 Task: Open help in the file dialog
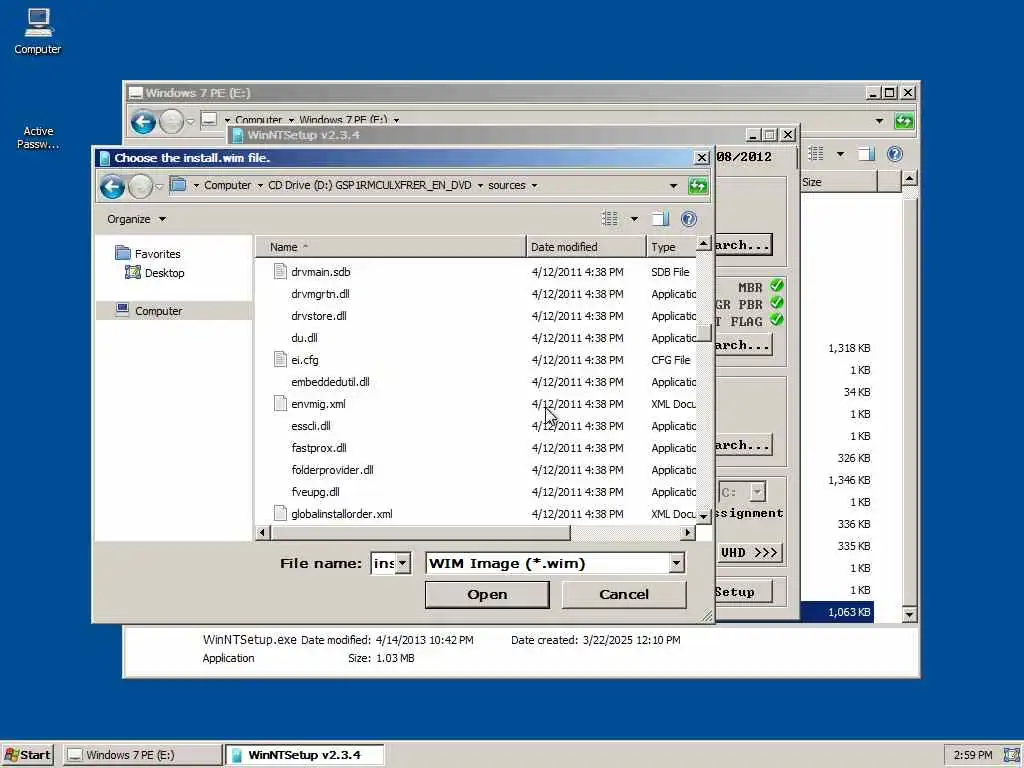(688, 219)
